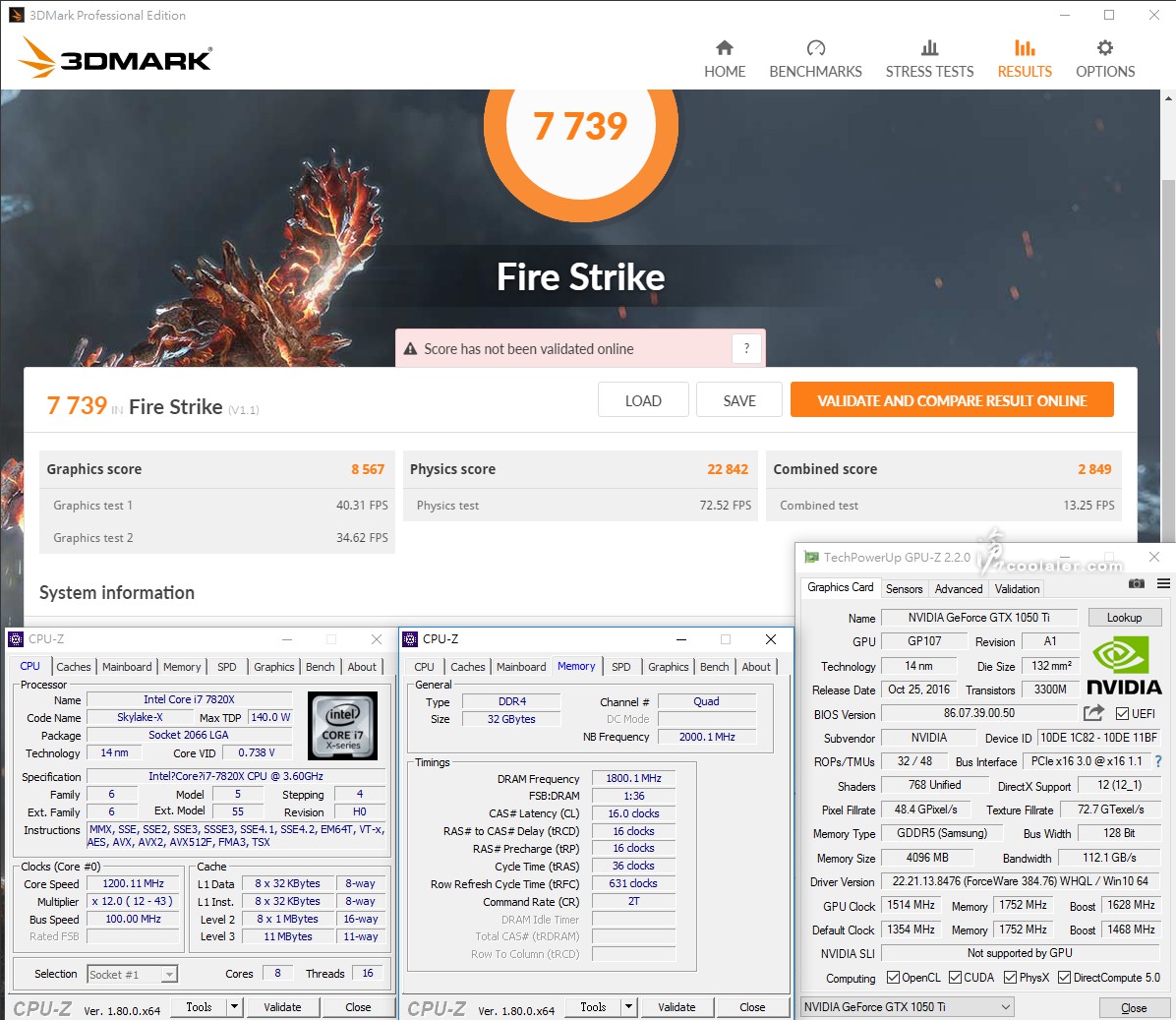Click the CPU-Z app icon in Memory window

[x=410, y=639]
